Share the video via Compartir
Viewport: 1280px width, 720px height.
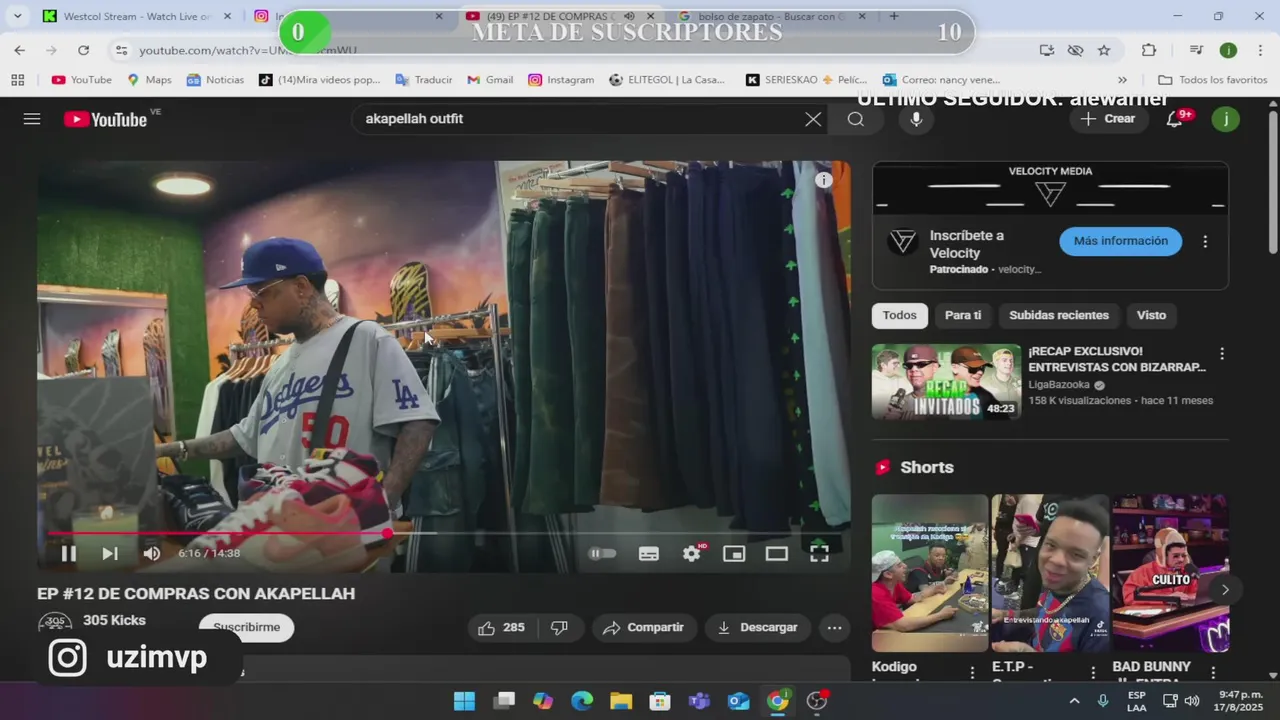[644, 628]
